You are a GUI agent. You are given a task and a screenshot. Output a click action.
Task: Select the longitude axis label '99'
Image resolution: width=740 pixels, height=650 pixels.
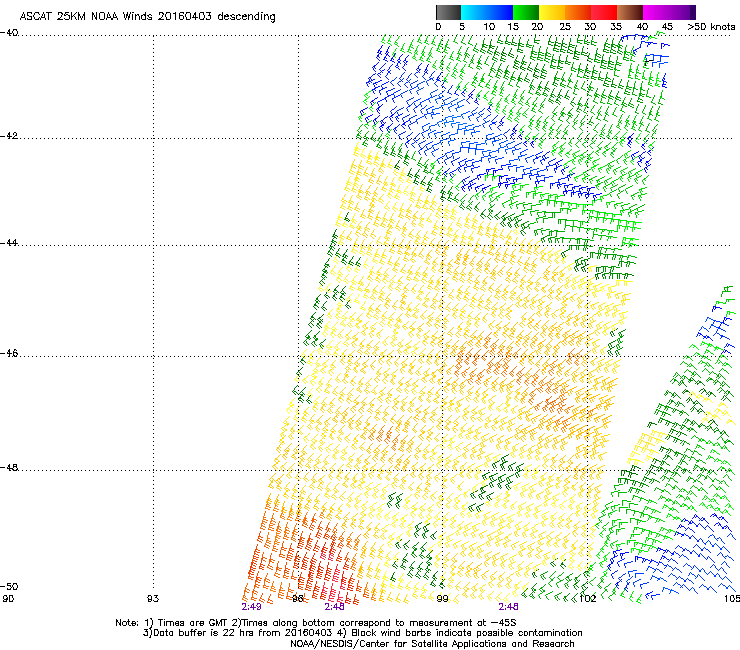(x=442, y=599)
